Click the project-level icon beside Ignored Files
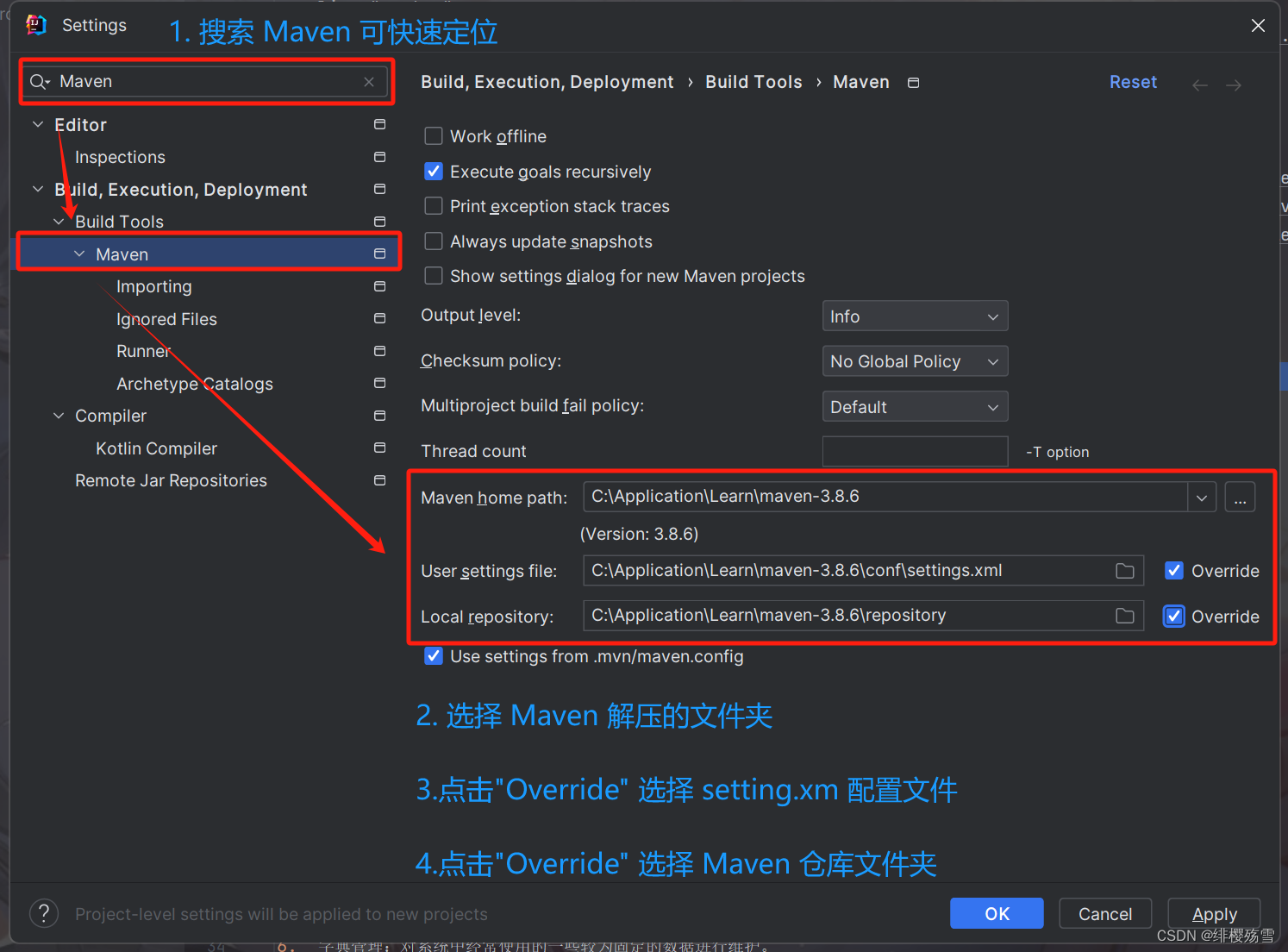Image resolution: width=1288 pixels, height=952 pixels. tap(379, 318)
